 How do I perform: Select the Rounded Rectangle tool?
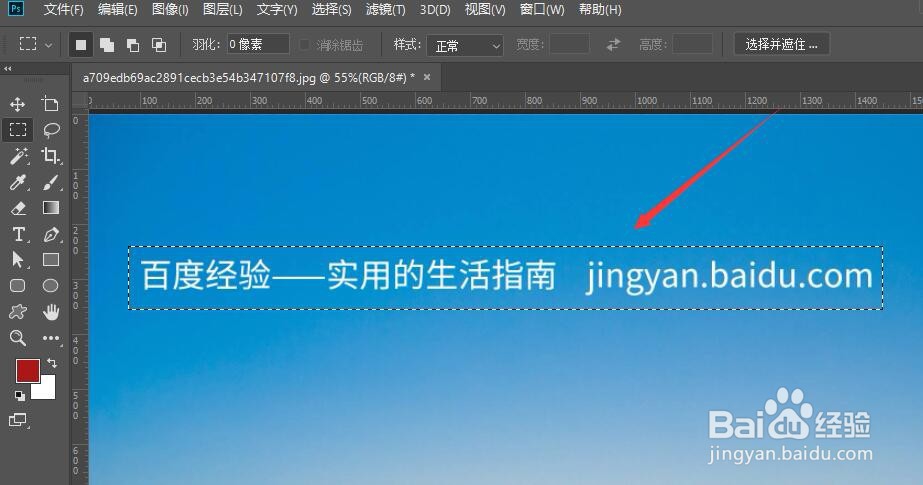pos(18,285)
